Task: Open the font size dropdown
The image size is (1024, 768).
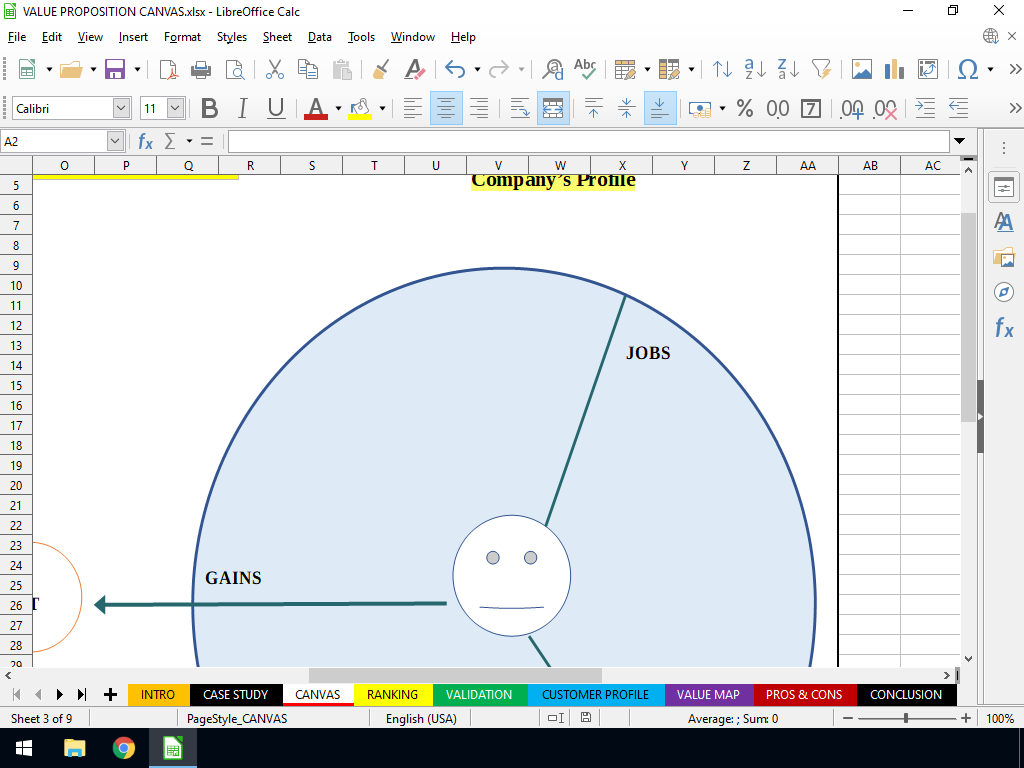Action: pos(176,108)
